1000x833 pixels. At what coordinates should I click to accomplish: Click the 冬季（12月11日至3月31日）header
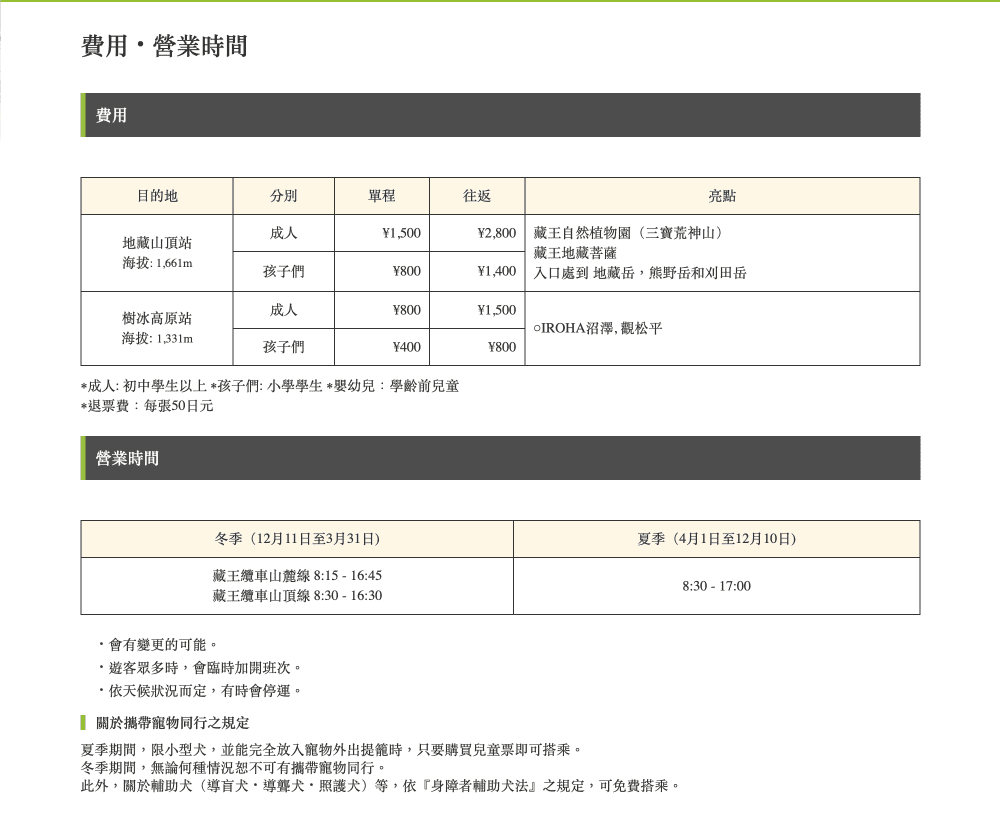(x=297, y=539)
